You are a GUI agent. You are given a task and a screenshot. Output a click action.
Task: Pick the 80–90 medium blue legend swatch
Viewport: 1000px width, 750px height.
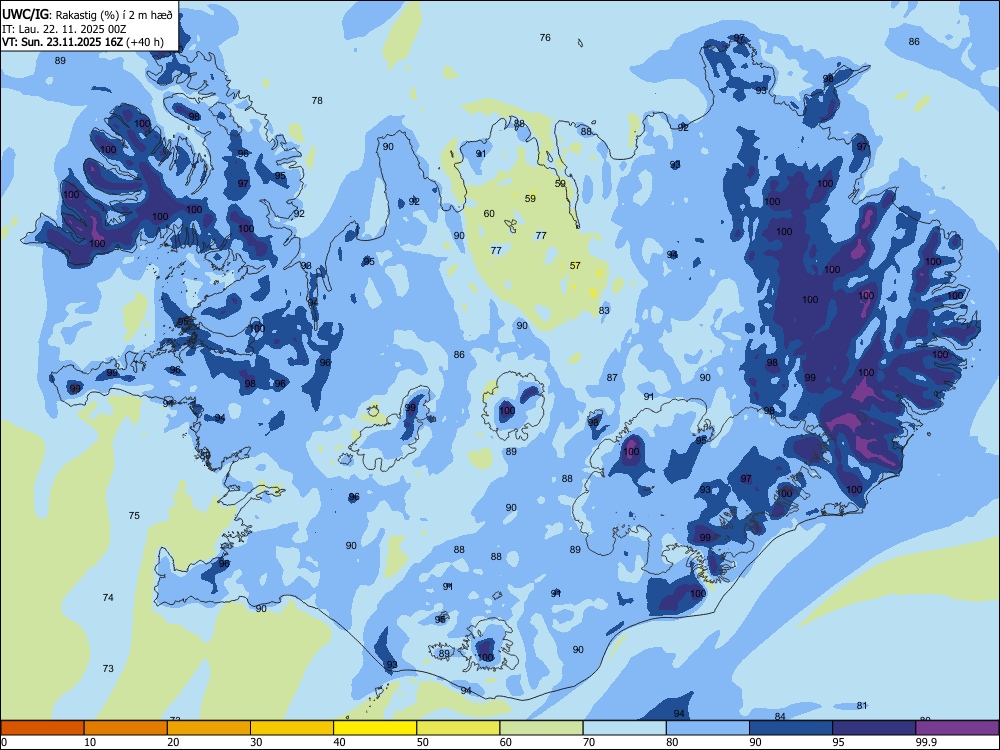coord(708,728)
